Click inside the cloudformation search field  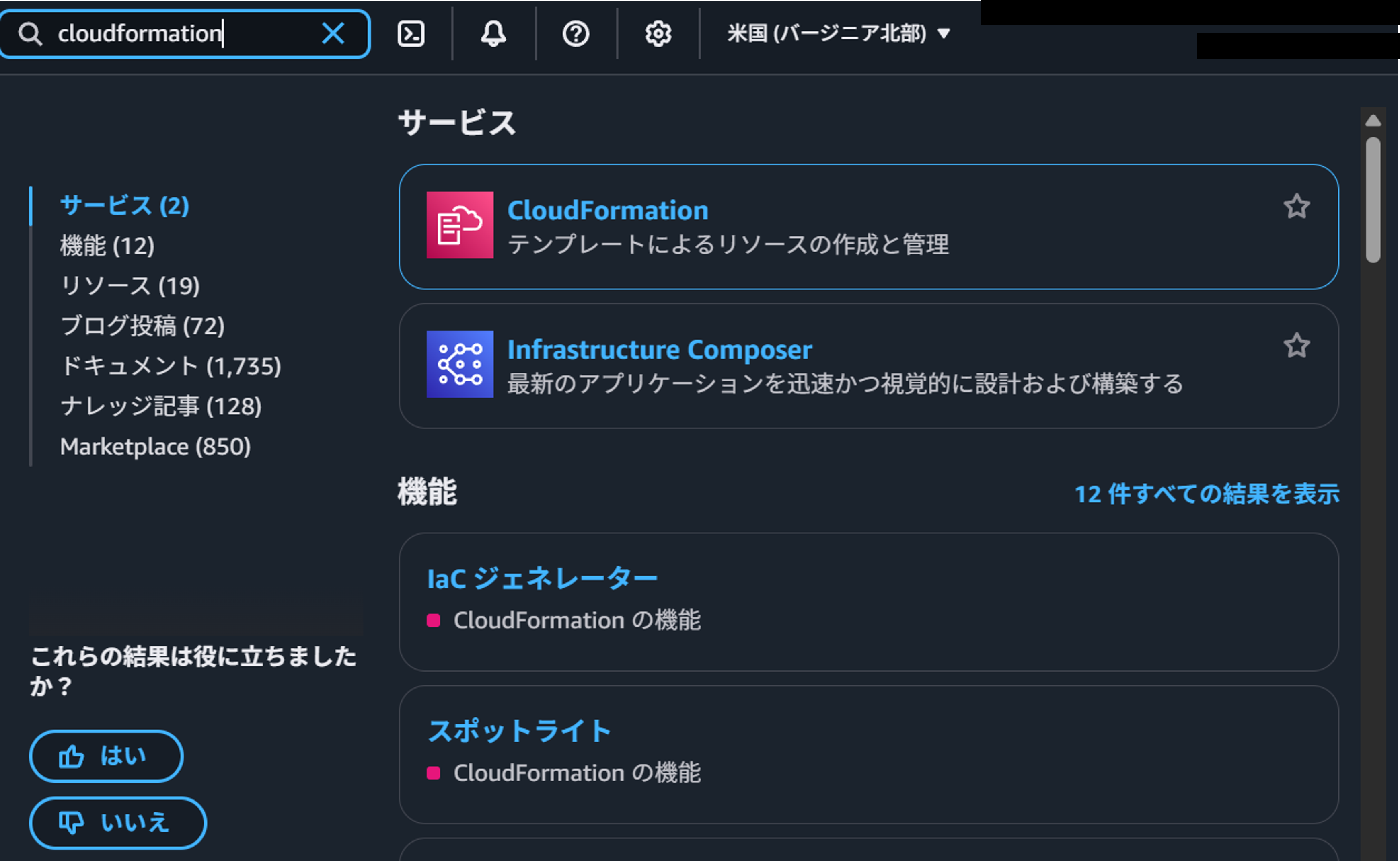[171, 34]
